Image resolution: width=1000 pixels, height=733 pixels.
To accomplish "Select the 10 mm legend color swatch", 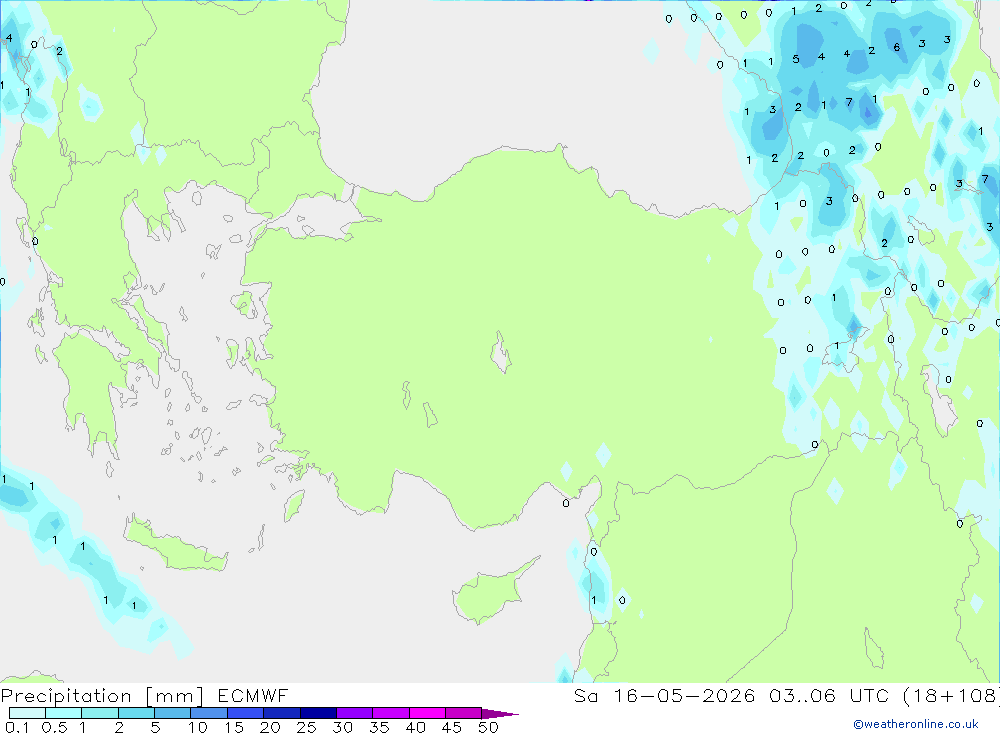I will (x=209, y=713).
